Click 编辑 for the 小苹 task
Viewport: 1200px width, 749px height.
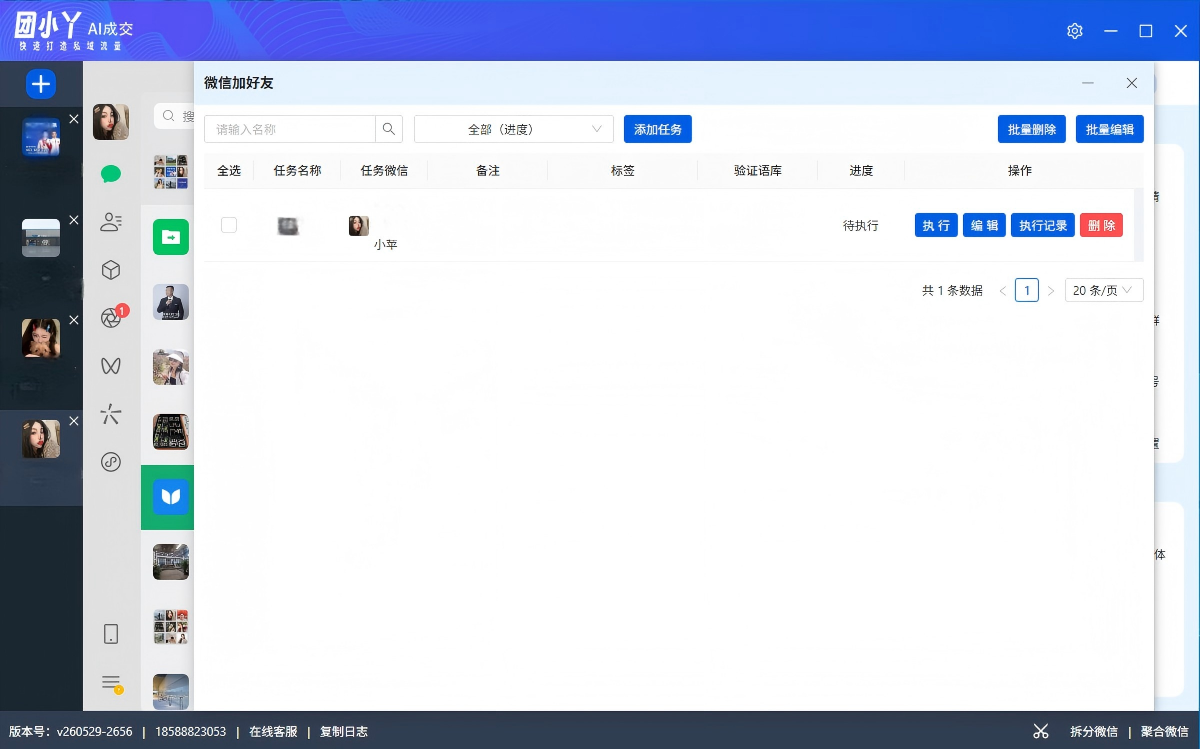(985, 225)
